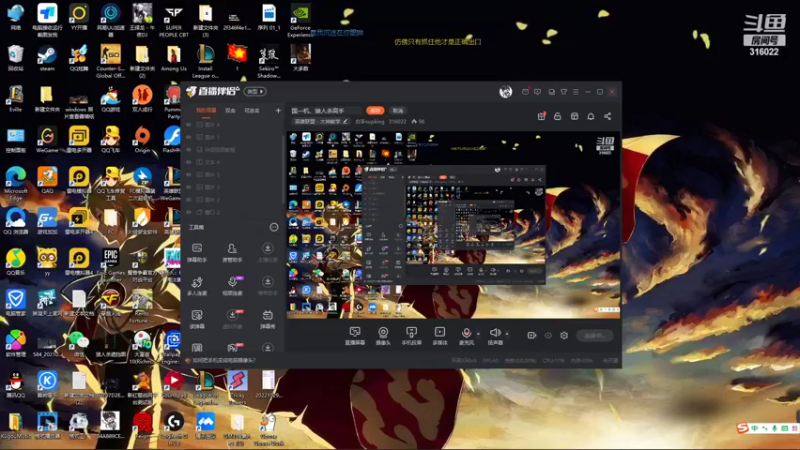Open the stream category tag dropdown

click(x=321, y=121)
